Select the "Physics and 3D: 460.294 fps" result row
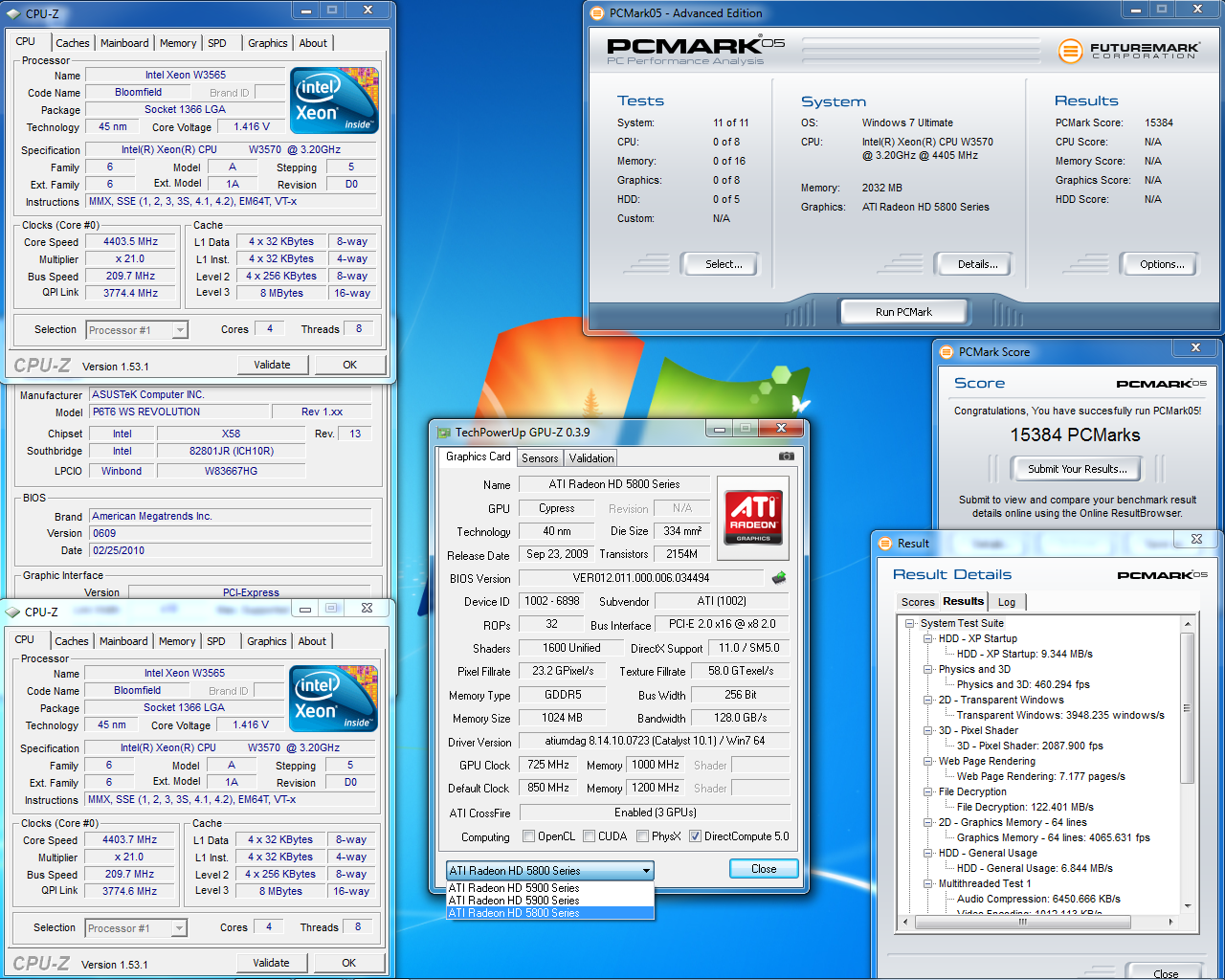The image size is (1225, 980). click(x=1023, y=685)
